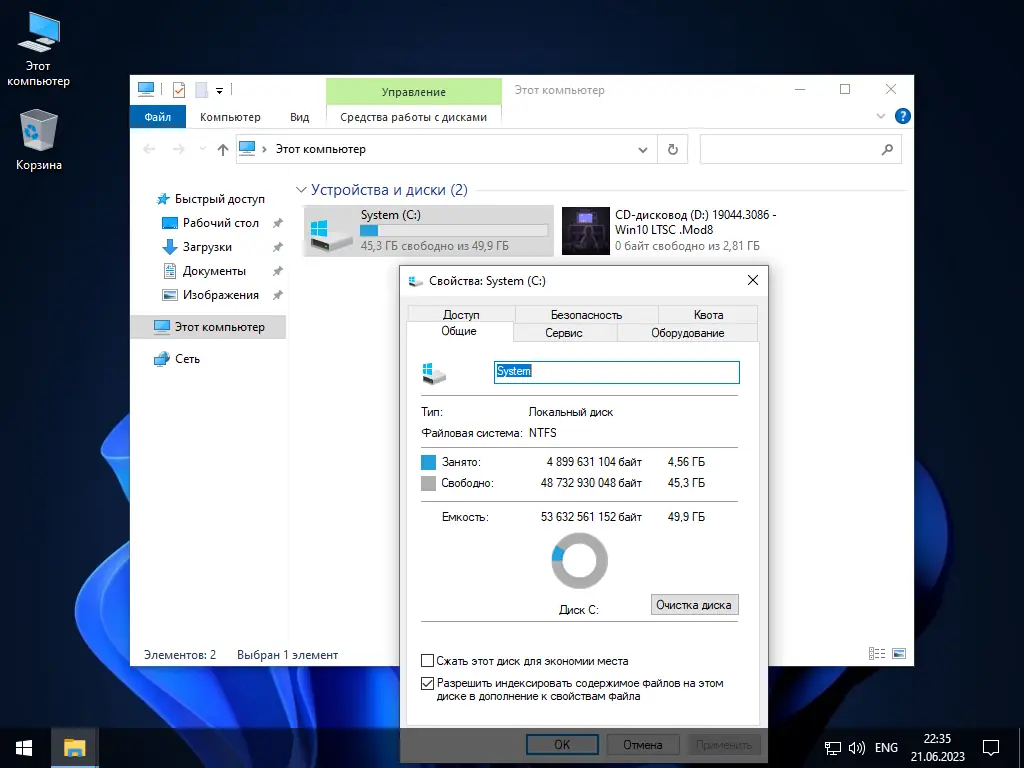Open the Безопасность tab in properties dialog
The height and width of the screenshot is (768, 1024).
[586, 314]
